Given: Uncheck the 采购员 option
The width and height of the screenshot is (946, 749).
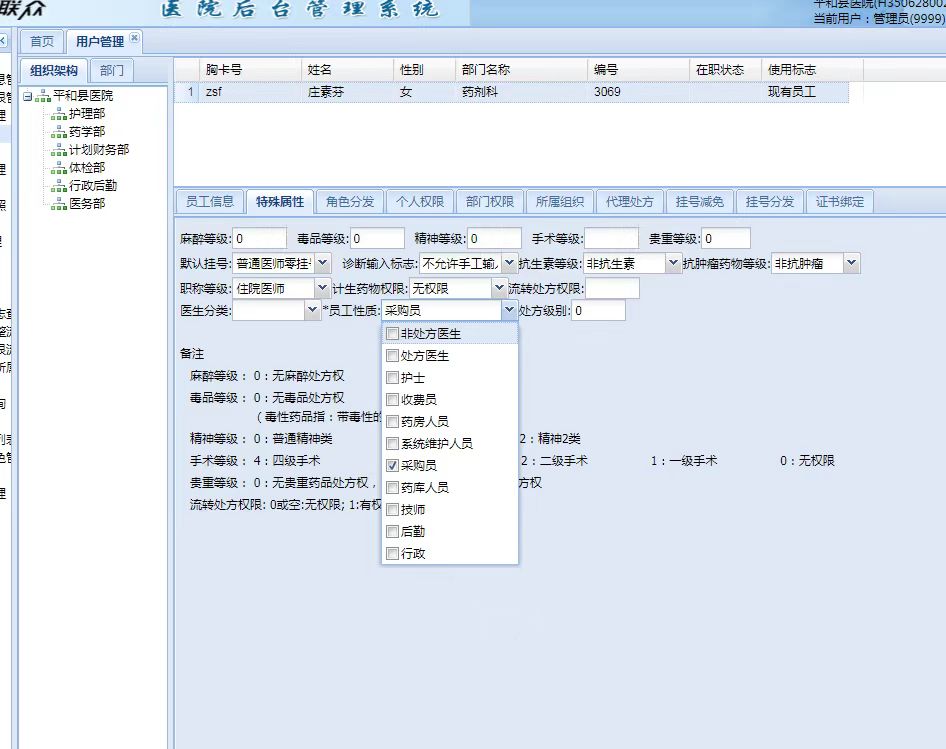Looking at the screenshot, I should pyautogui.click(x=392, y=465).
